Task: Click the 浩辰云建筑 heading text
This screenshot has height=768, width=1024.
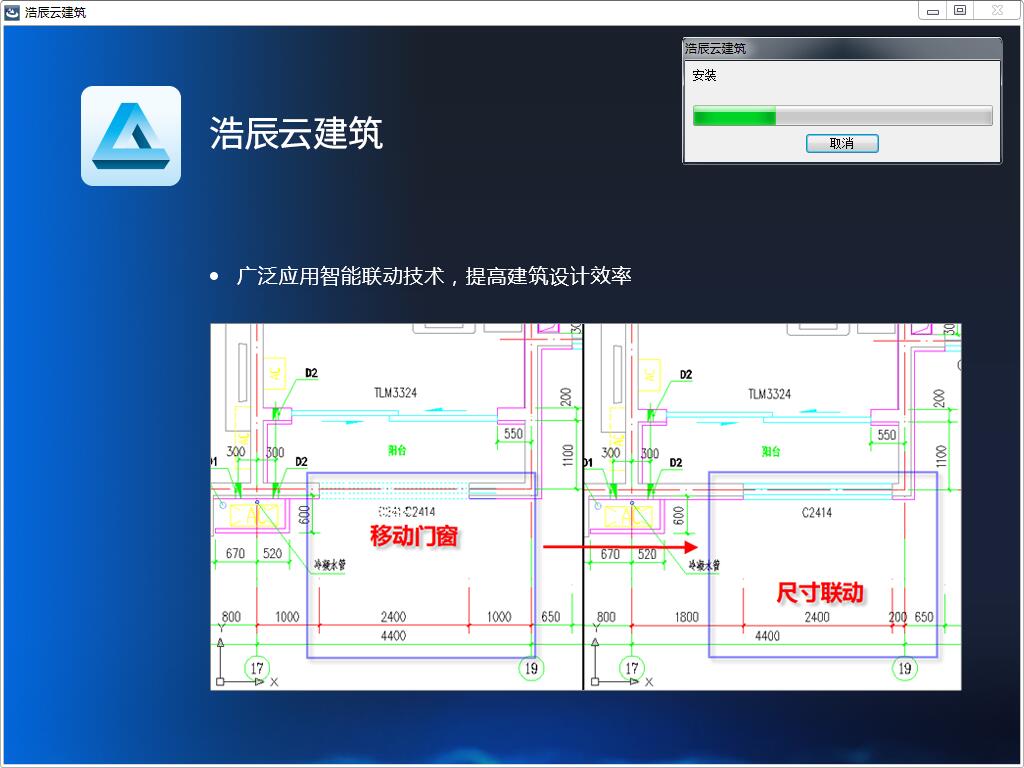Action: pos(296,133)
